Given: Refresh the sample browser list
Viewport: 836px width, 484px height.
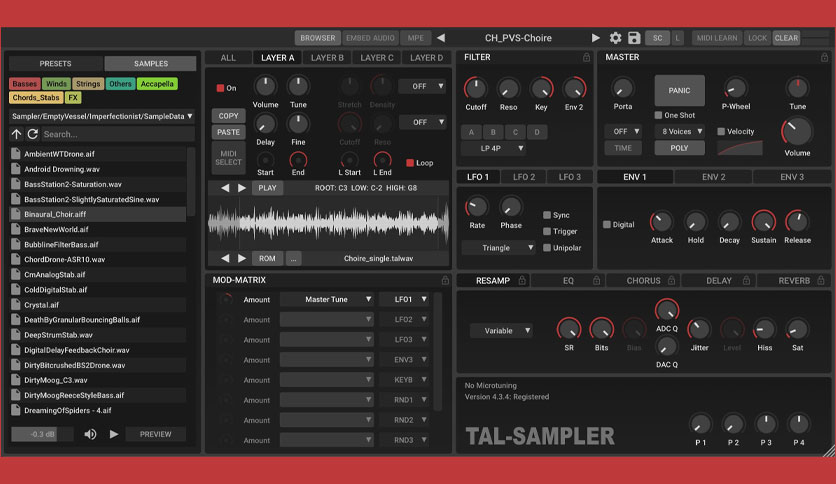Looking at the screenshot, I should click(x=33, y=134).
